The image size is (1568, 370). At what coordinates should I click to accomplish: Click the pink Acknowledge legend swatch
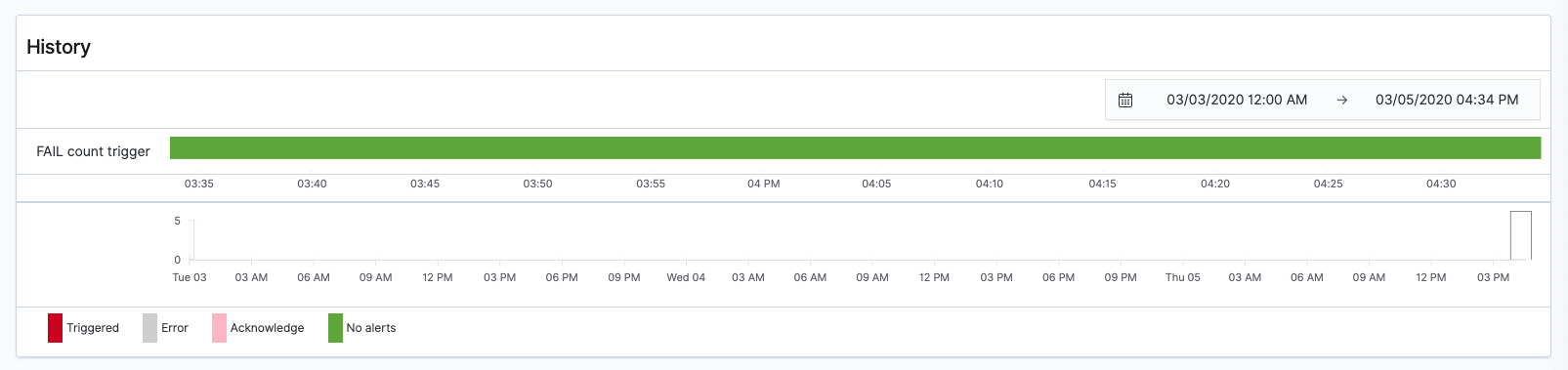219,328
